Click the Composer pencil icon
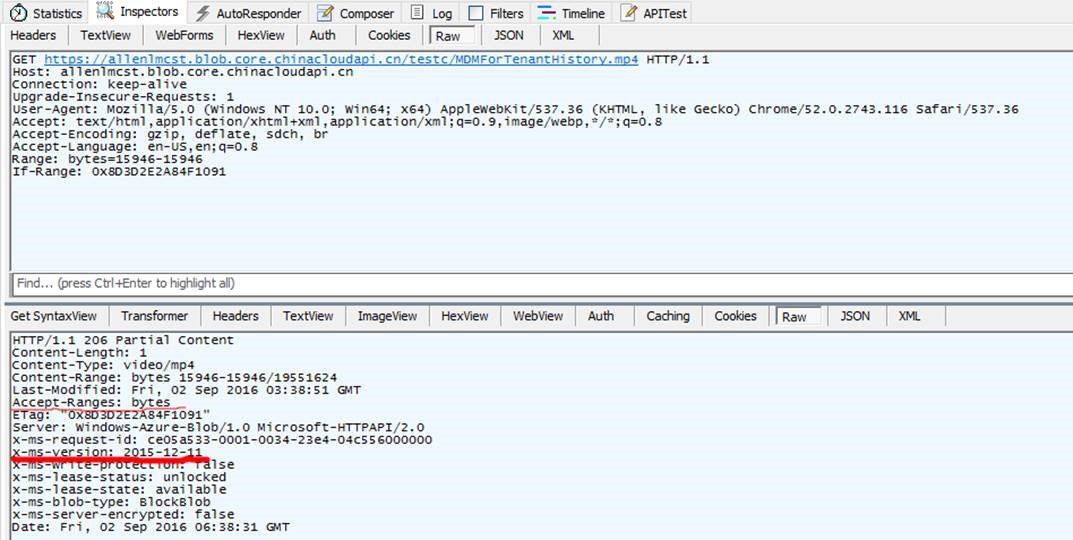The image size is (1073, 540). (x=324, y=14)
